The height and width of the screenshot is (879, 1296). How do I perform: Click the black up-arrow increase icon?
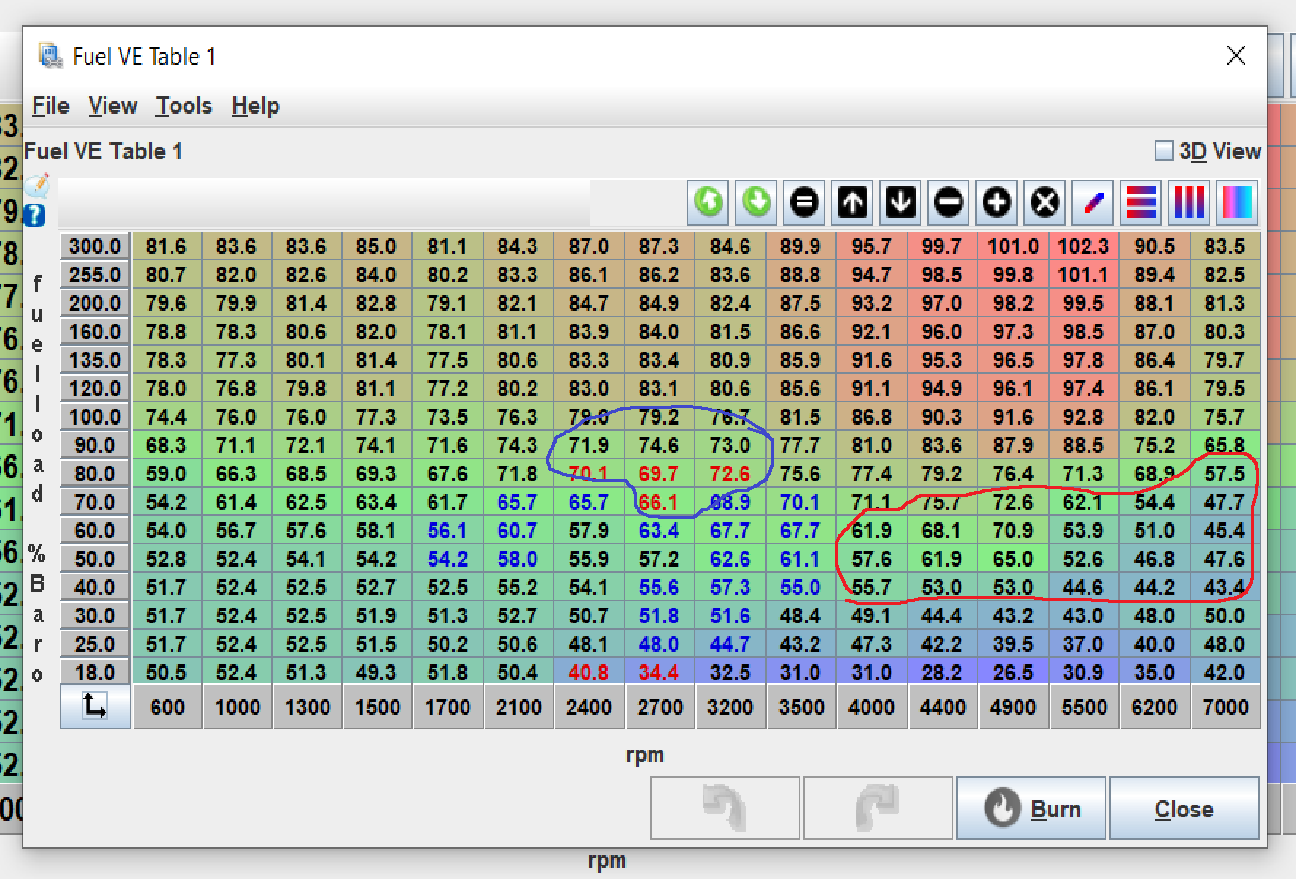click(x=852, y=203)
